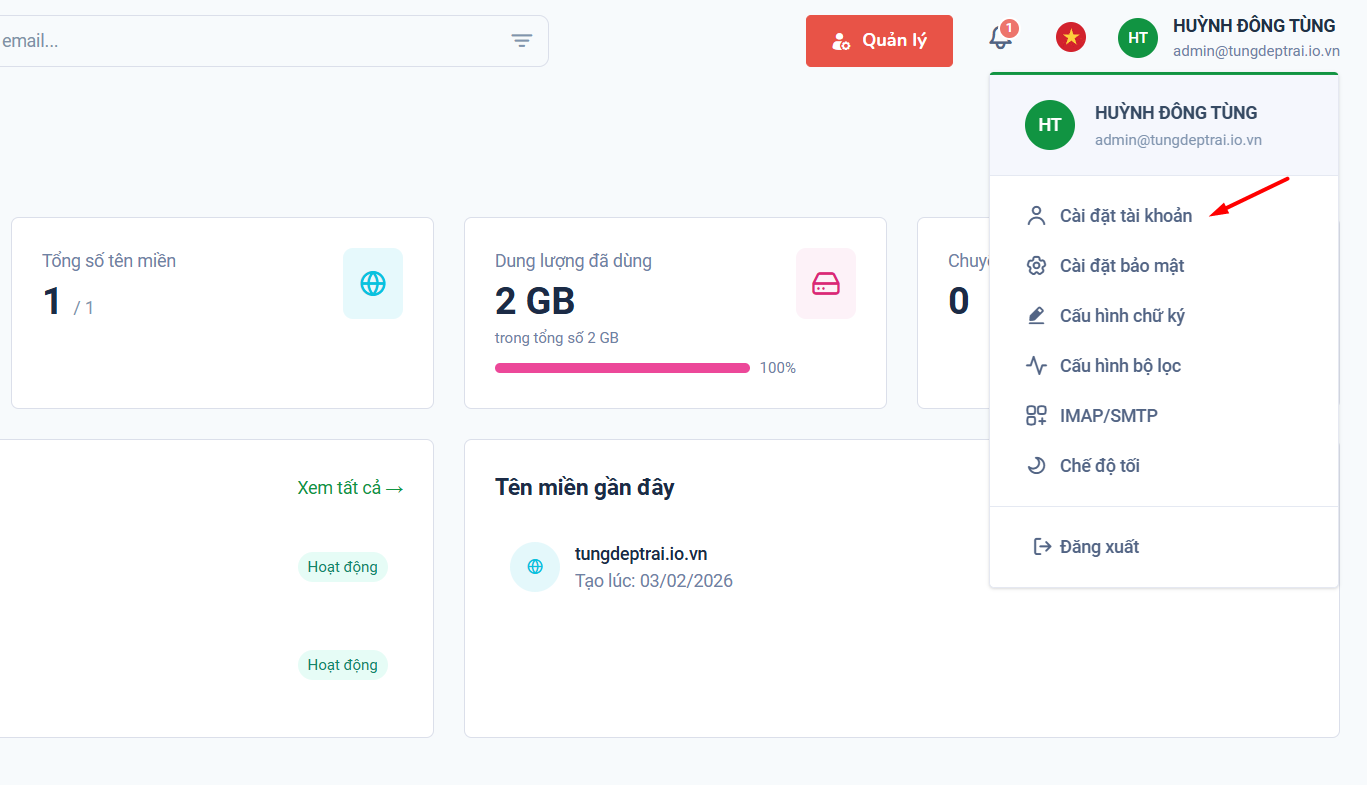Click Đăng xuất to log out
This screenshot has height=785, width=1367.
(x=1099, y=547)
